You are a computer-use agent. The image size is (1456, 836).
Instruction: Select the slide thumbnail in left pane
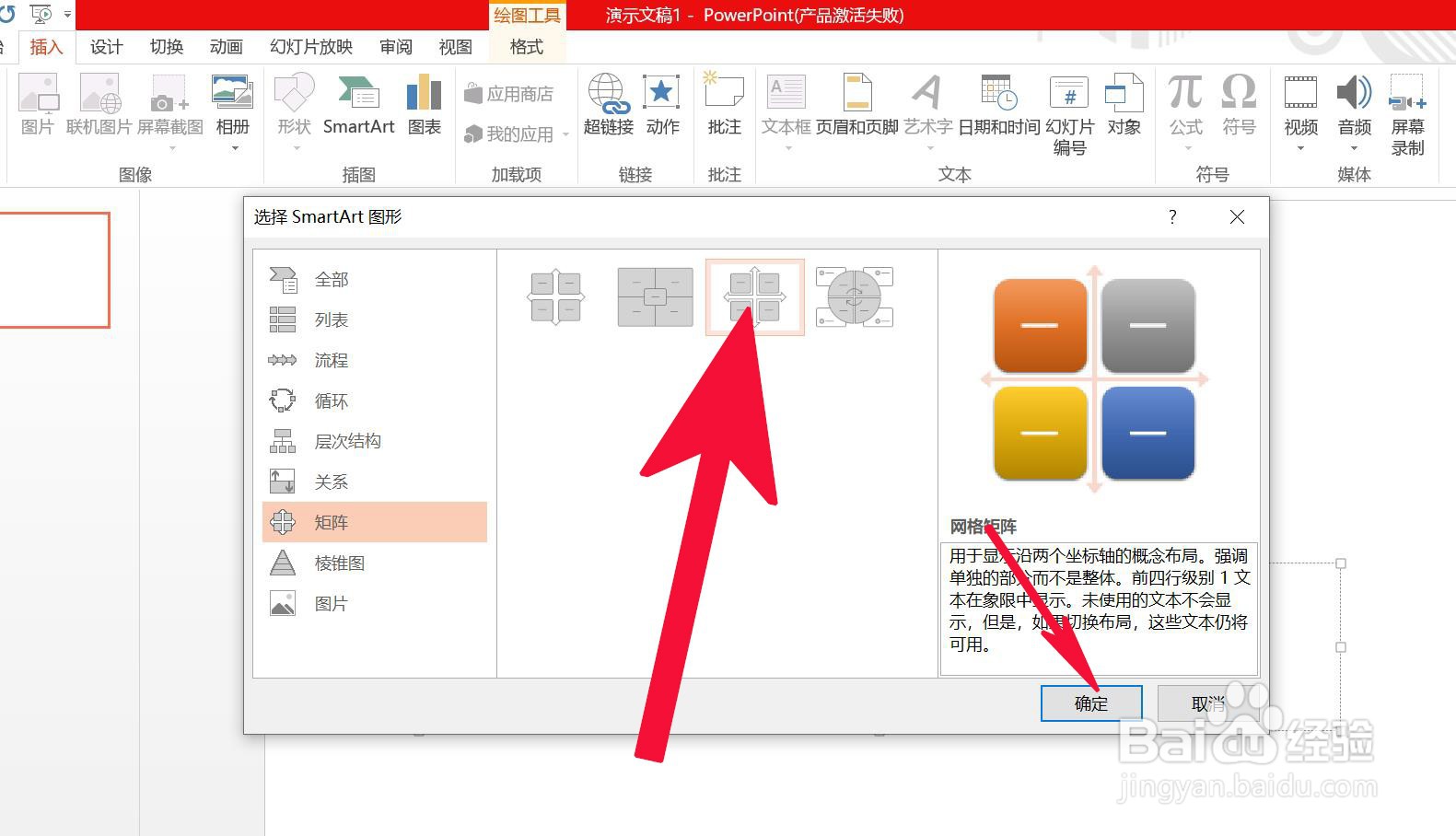[53, 270]
